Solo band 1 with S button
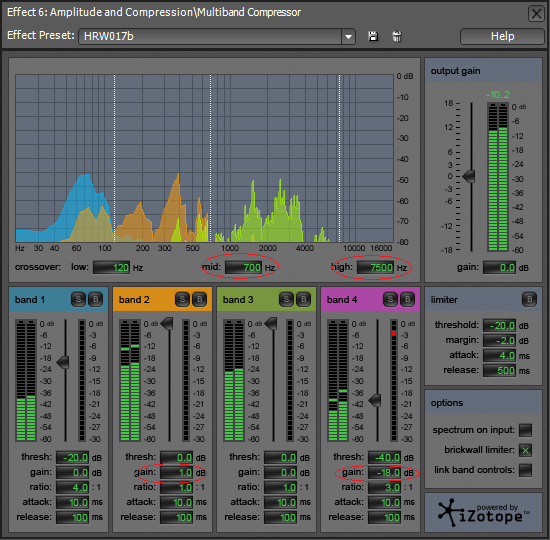Viewport: 550px width, 540px height. tap(78, 299)
